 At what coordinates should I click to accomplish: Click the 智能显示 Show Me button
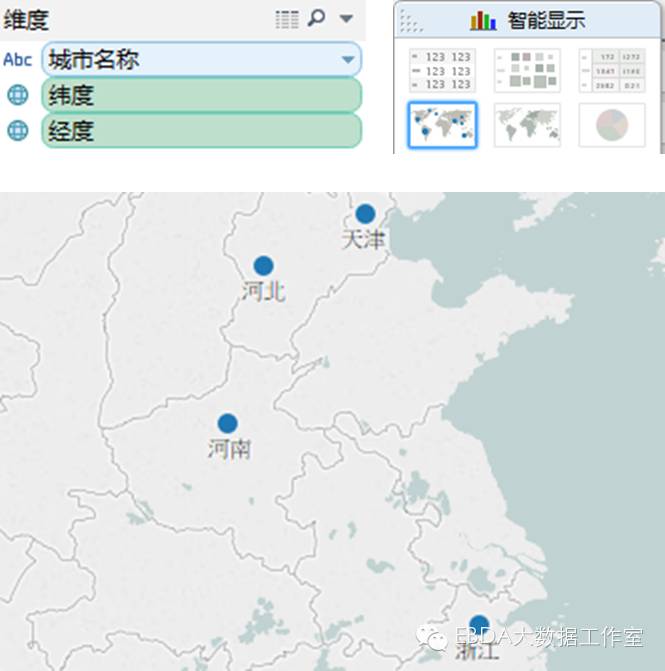[530, 20]
